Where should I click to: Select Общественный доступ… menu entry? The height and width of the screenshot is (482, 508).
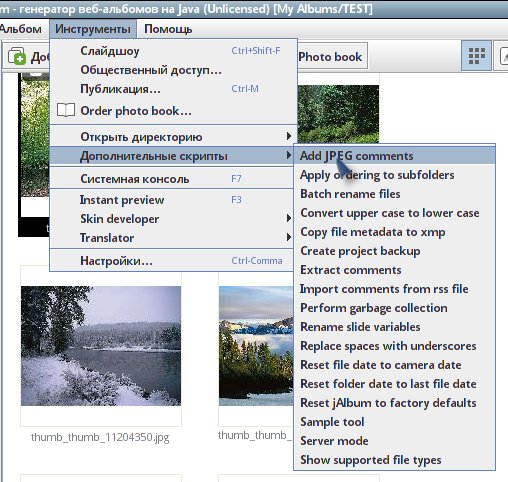click(x=173, y=70)
